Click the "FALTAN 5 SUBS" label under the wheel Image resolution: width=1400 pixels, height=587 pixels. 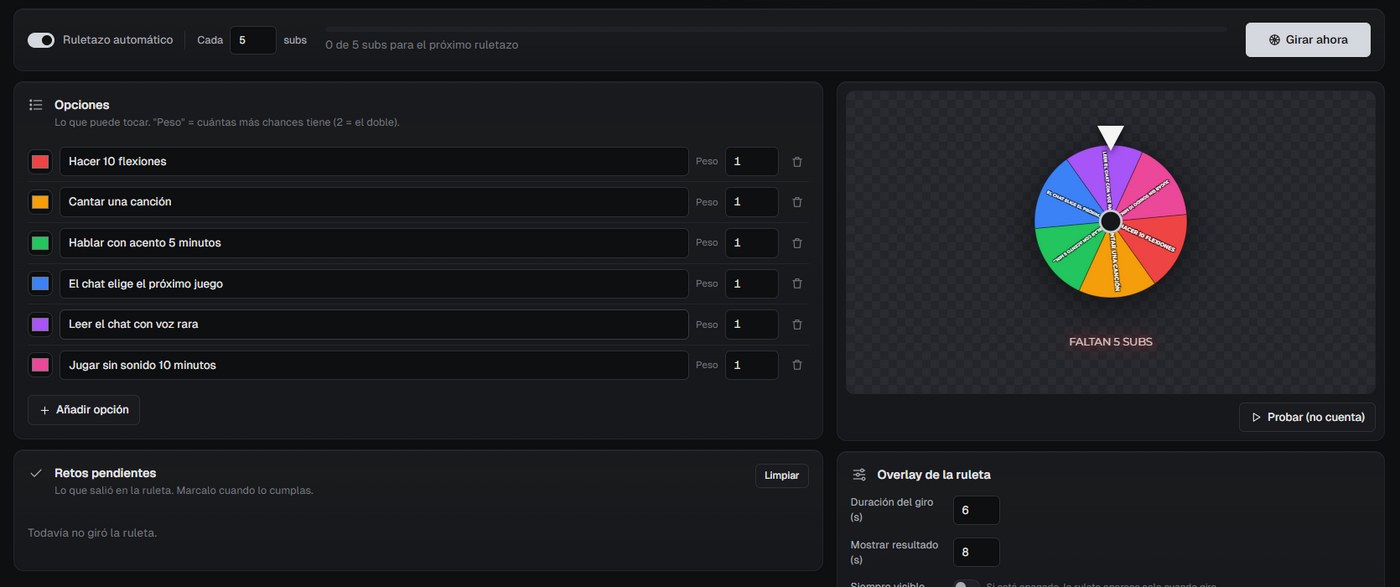coord(1110,342)
